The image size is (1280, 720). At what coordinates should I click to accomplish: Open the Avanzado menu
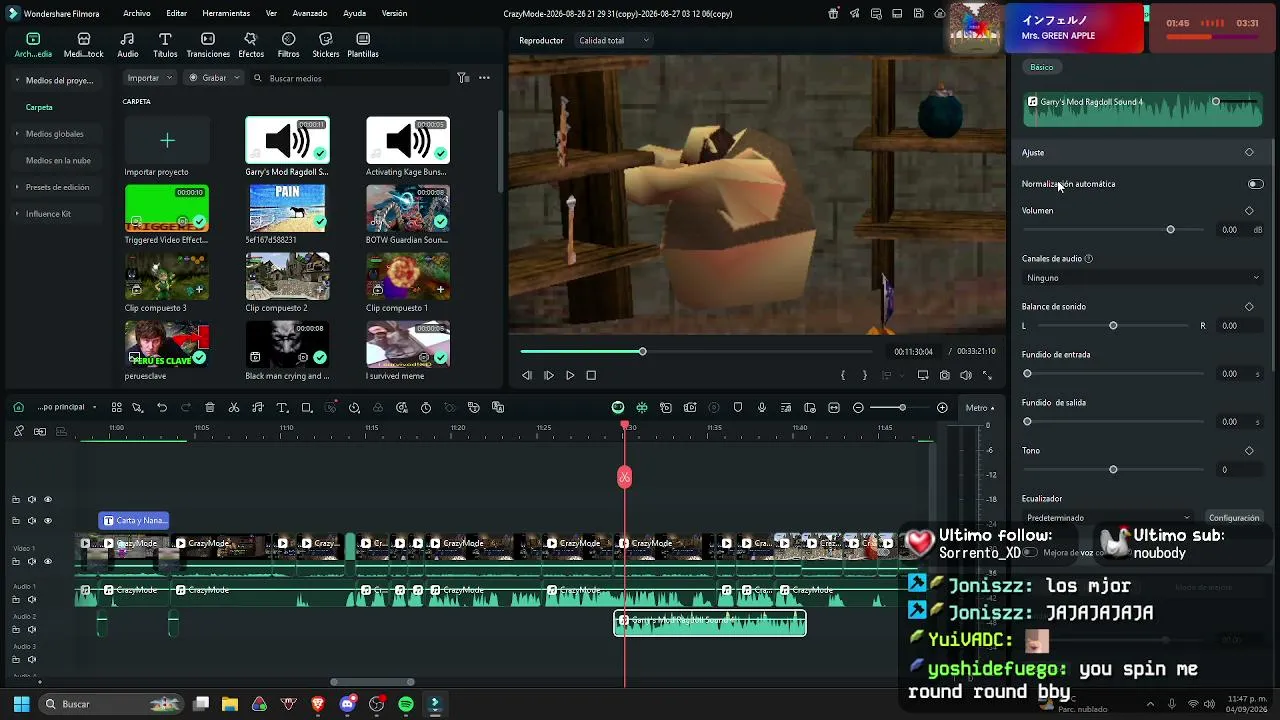(310, 14)
